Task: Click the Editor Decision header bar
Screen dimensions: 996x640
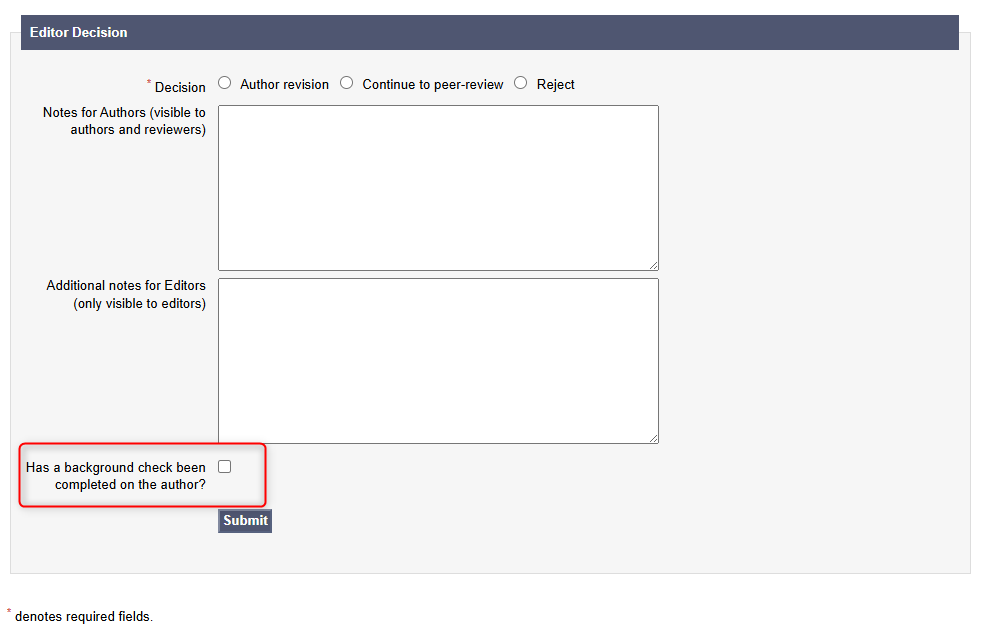Action: tap(489, 32)
